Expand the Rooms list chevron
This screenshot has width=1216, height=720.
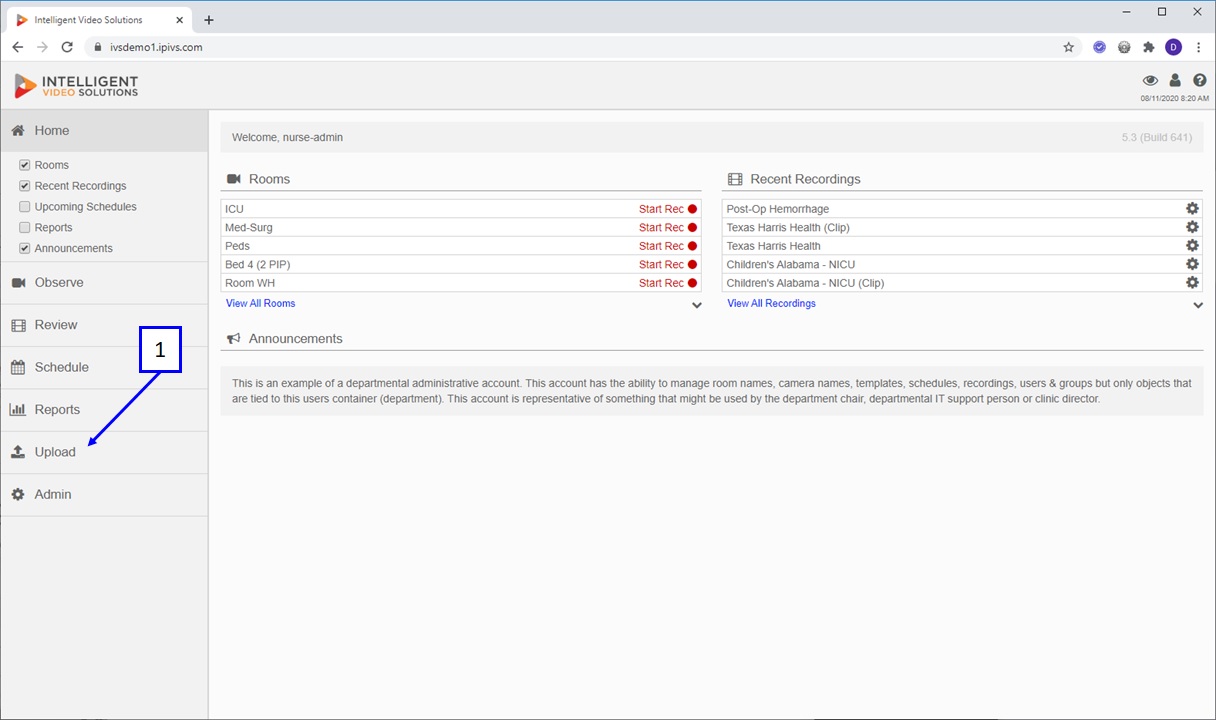click(697, 305)
